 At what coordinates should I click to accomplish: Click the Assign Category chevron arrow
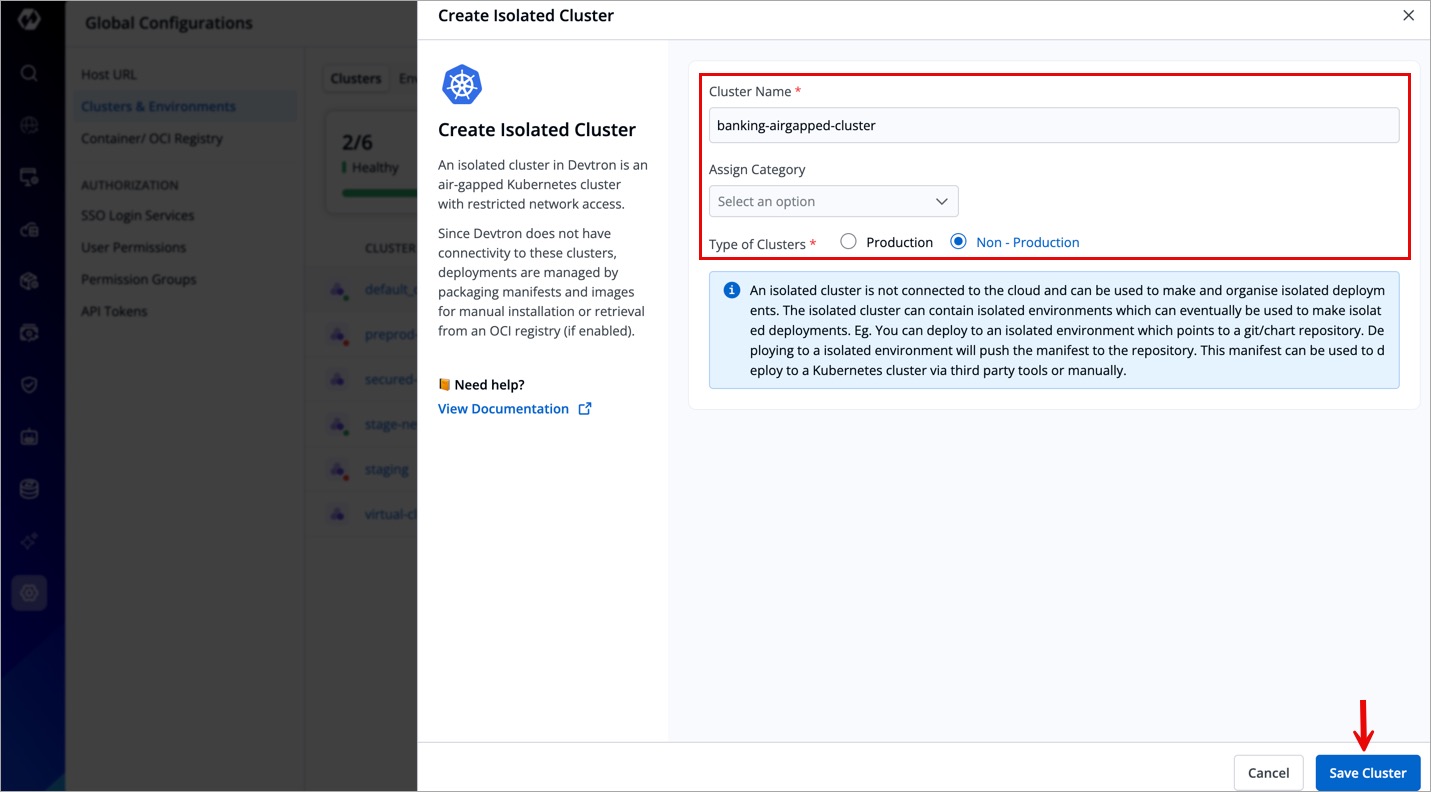pos(941,201)
